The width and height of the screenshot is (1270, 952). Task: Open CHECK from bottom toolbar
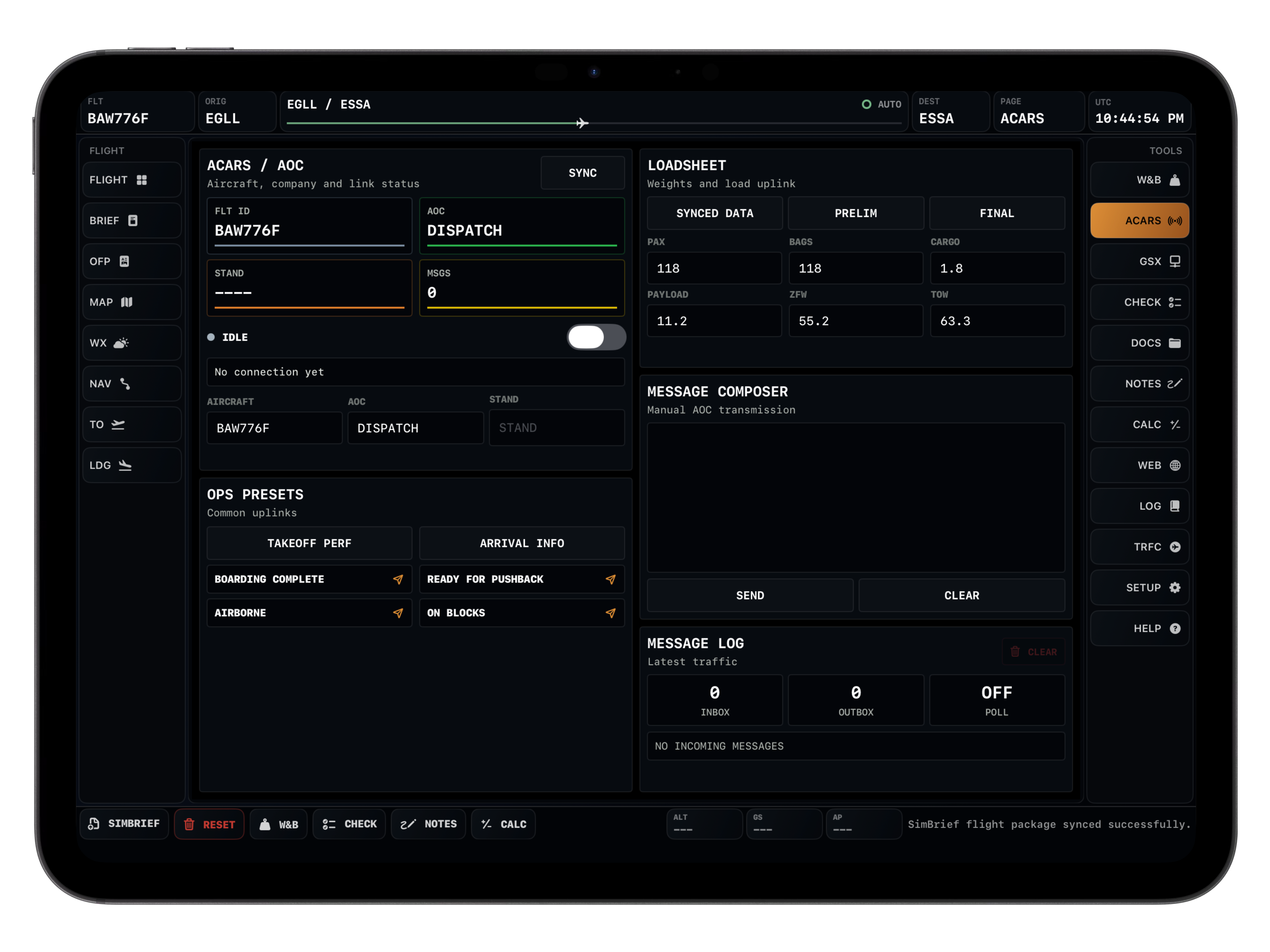(349, 824)
